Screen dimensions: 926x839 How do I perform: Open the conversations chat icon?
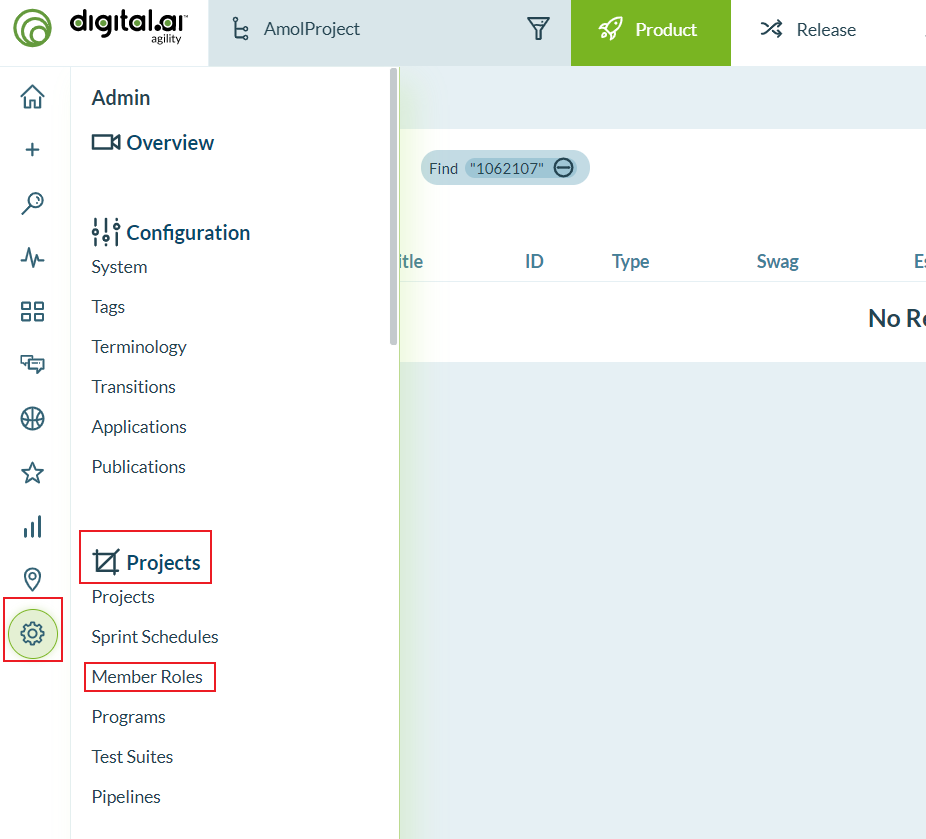[33, 364]
